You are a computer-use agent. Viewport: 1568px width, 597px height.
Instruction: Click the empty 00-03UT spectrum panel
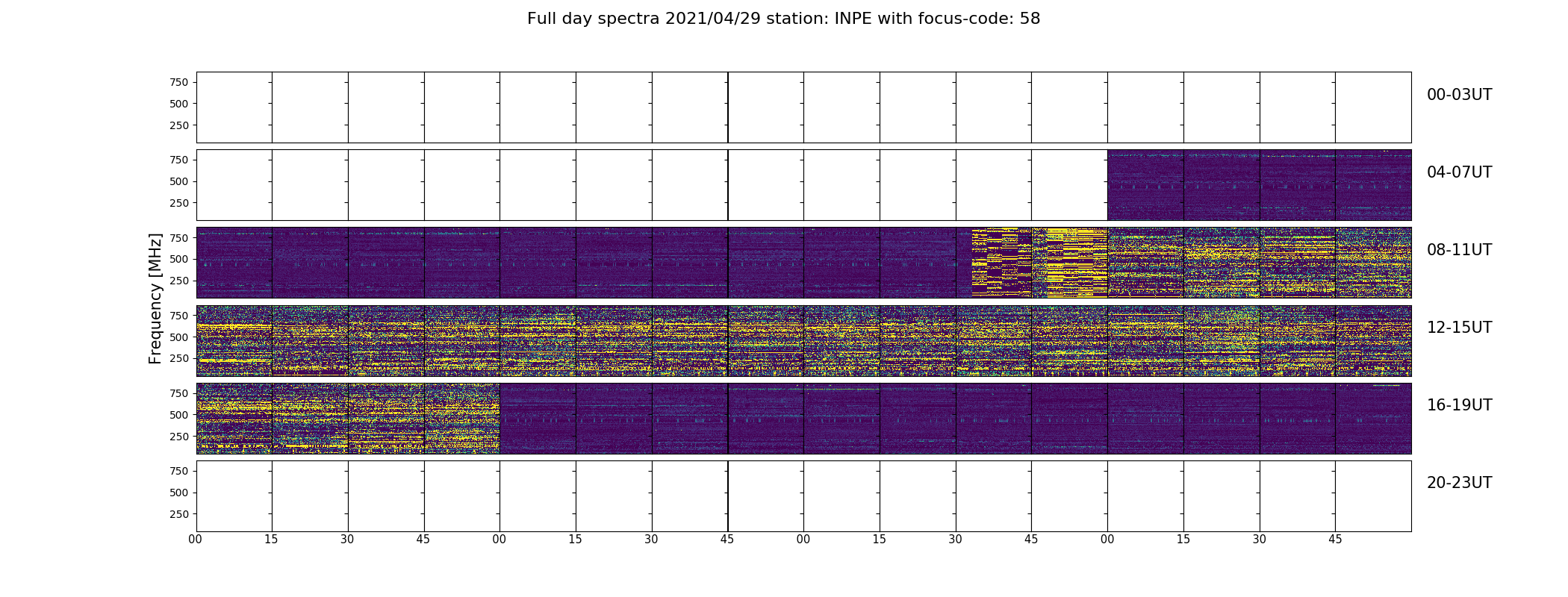coord(803,107)
